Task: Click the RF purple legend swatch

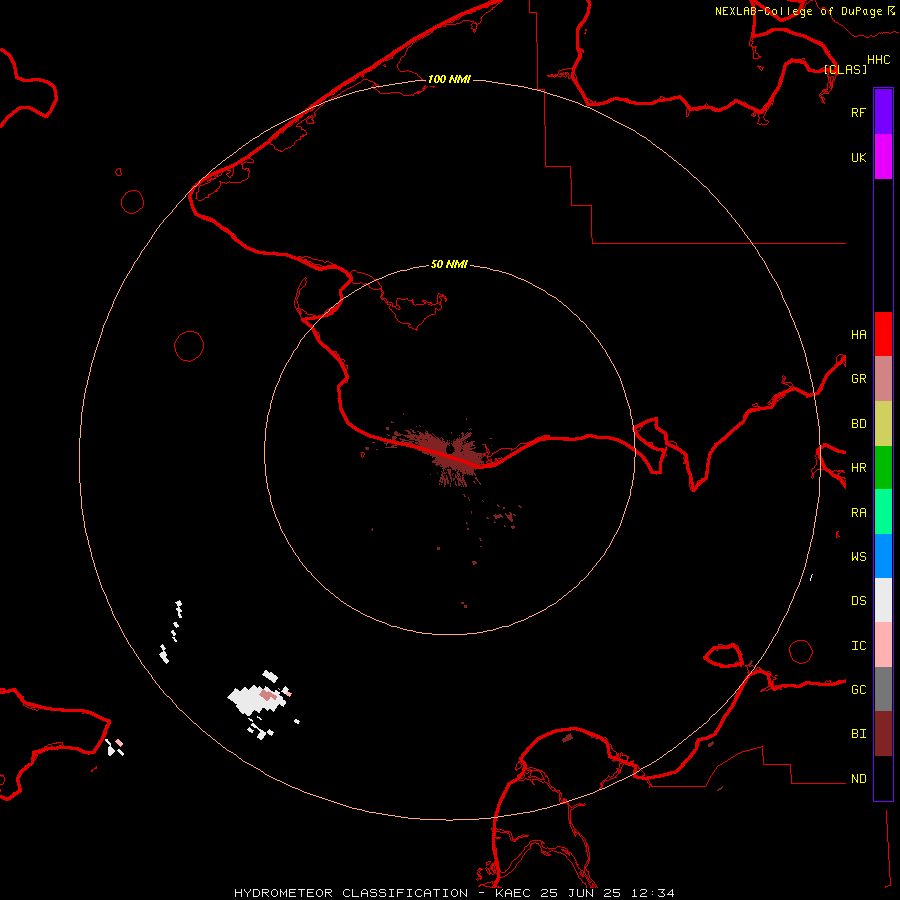Action: 883,112
